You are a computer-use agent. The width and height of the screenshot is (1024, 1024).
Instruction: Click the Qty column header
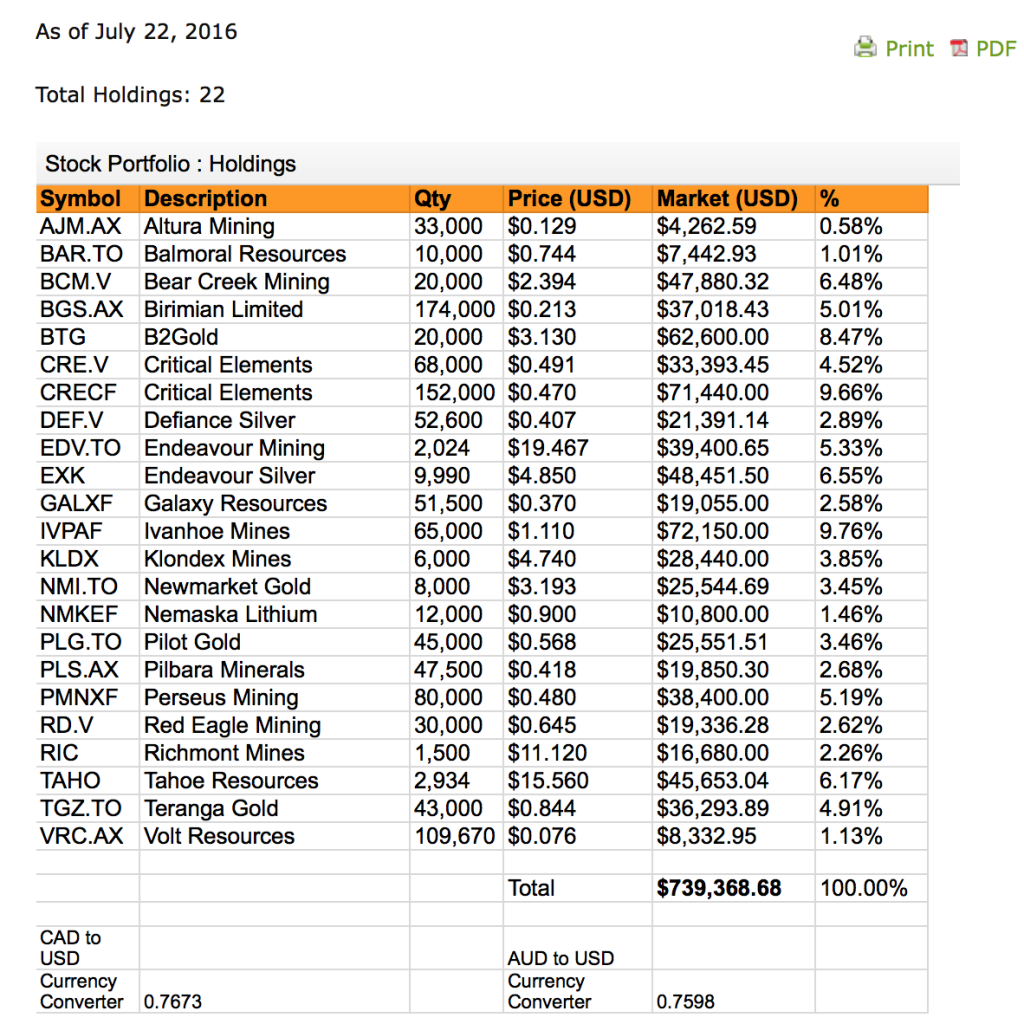point(433,198)
